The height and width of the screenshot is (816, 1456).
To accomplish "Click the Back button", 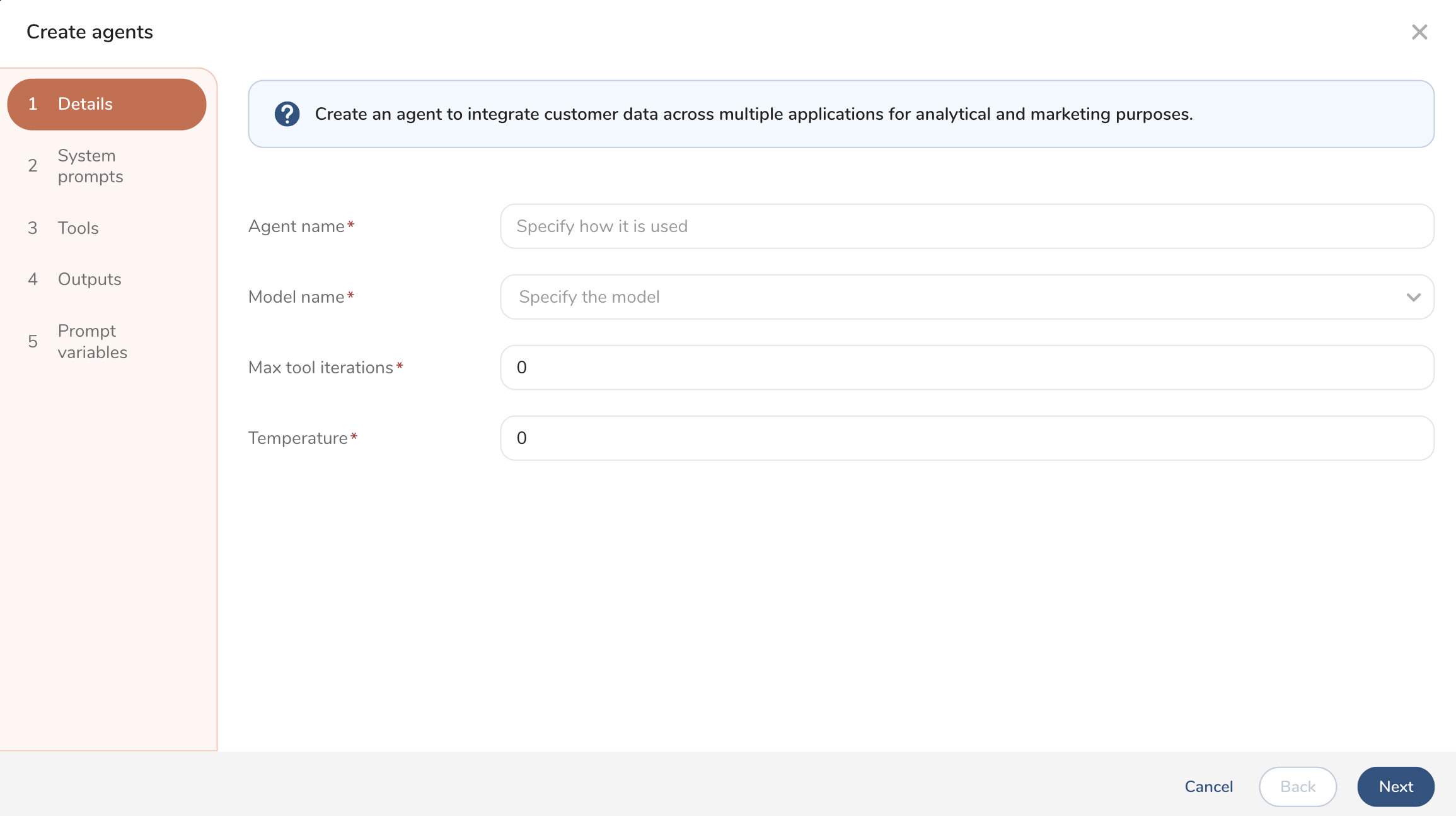I will 1297,786.
